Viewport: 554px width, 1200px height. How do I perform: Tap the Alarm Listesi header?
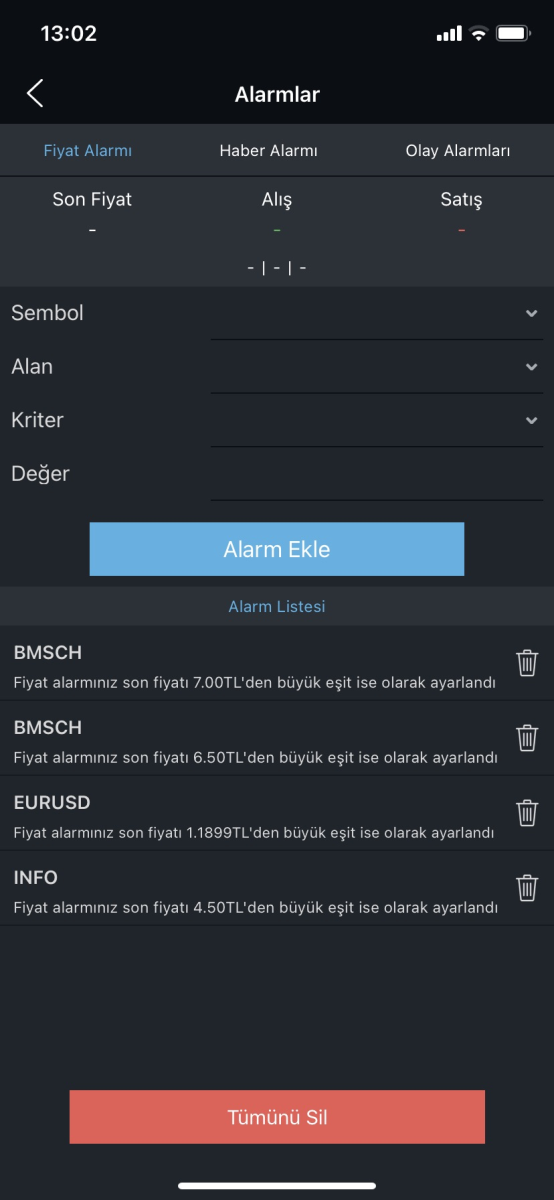(277, 606)
